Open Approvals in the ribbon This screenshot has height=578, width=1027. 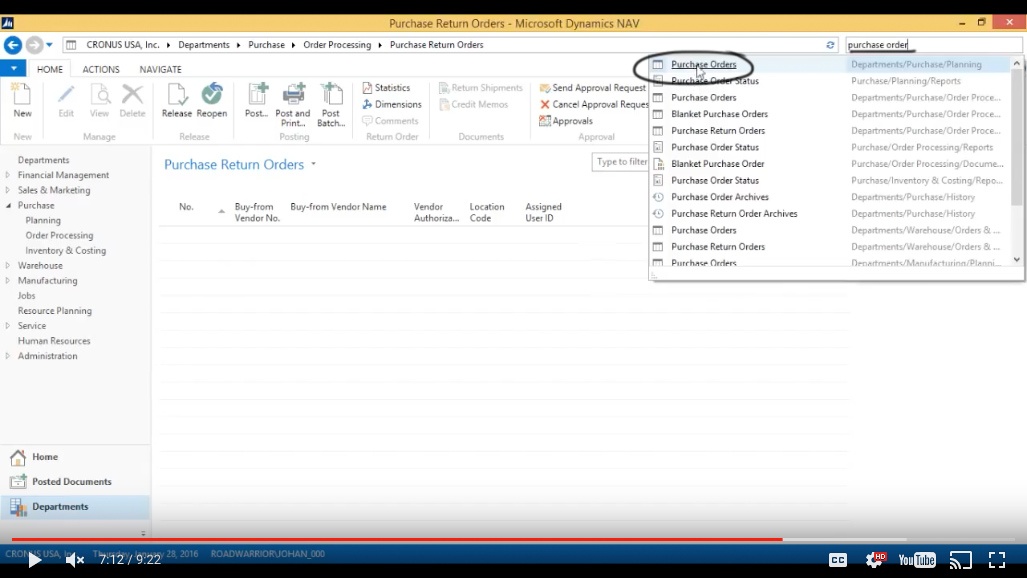pos(566,121)
